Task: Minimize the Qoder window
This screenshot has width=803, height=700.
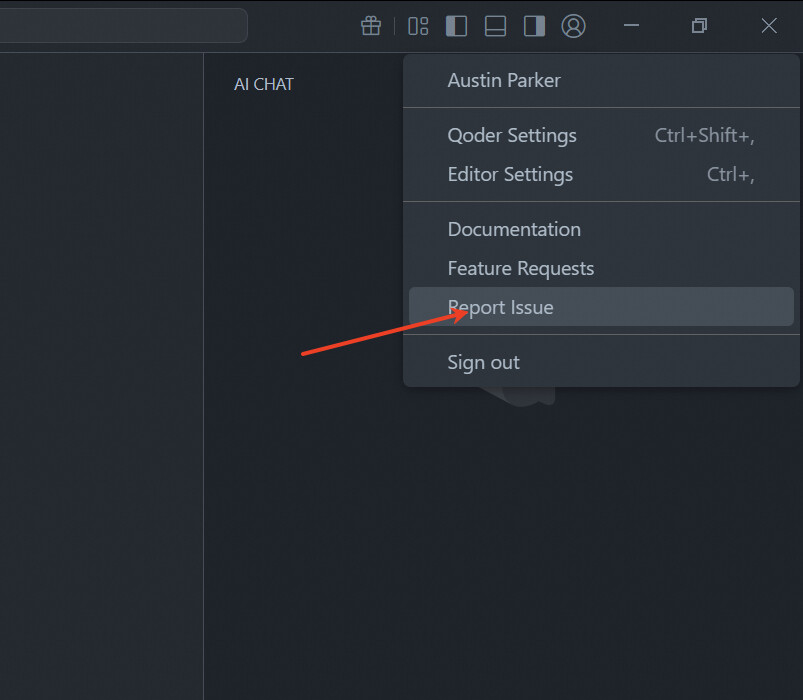Action: pos(631,26)
